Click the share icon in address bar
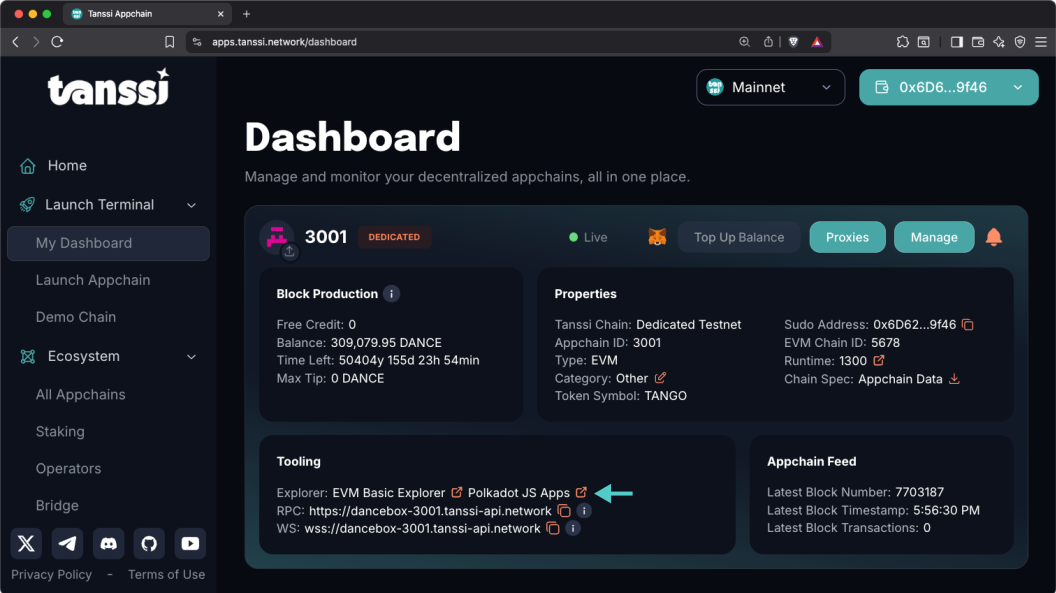Image resolution: width=1056 pixels, height=593 pixels. 768,42
